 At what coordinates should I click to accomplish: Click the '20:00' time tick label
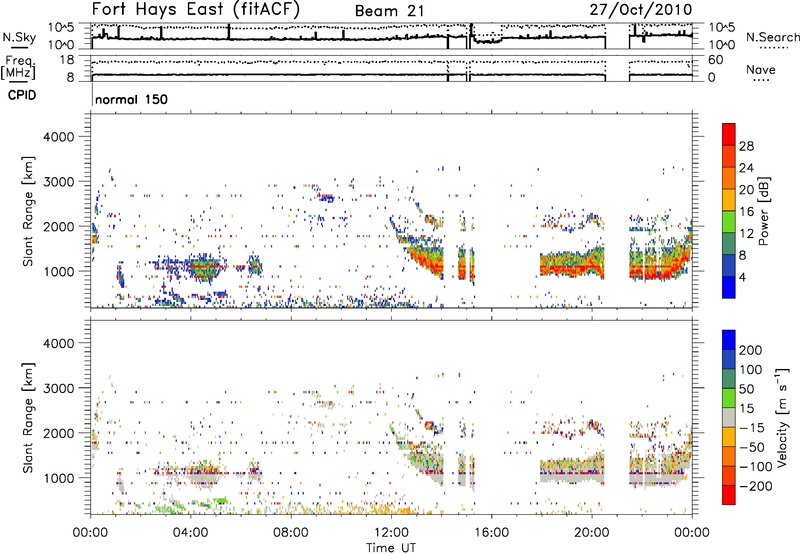point(591,533)
